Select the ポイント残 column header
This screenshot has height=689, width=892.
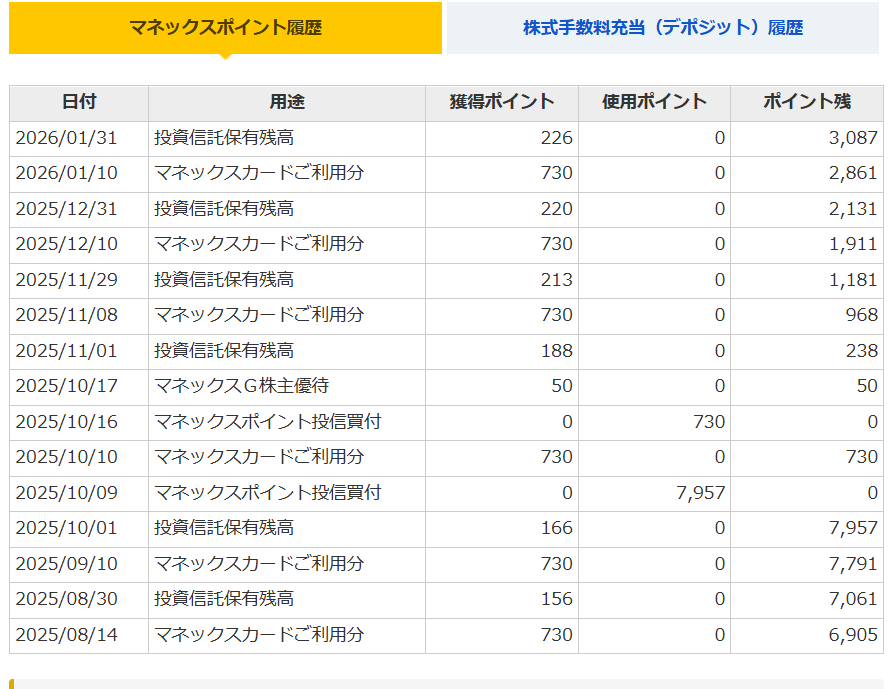click(x=806, y=102)
